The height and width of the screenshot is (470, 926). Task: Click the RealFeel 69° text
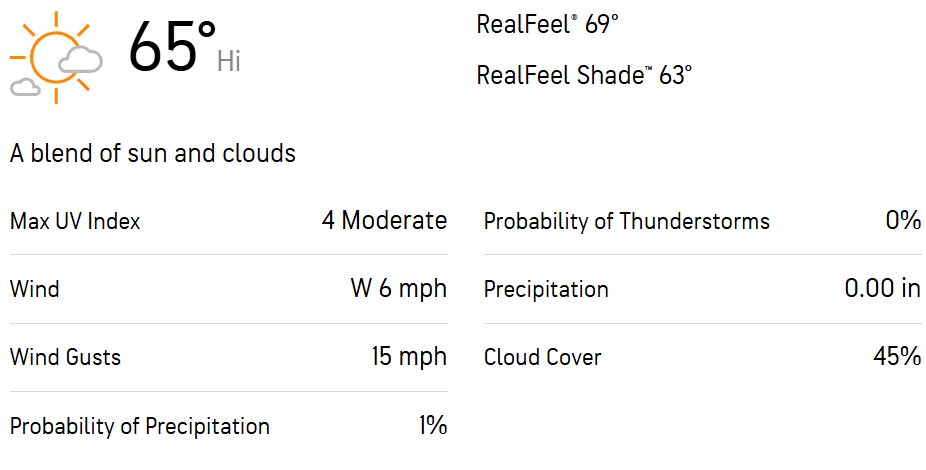pos(547,24)
